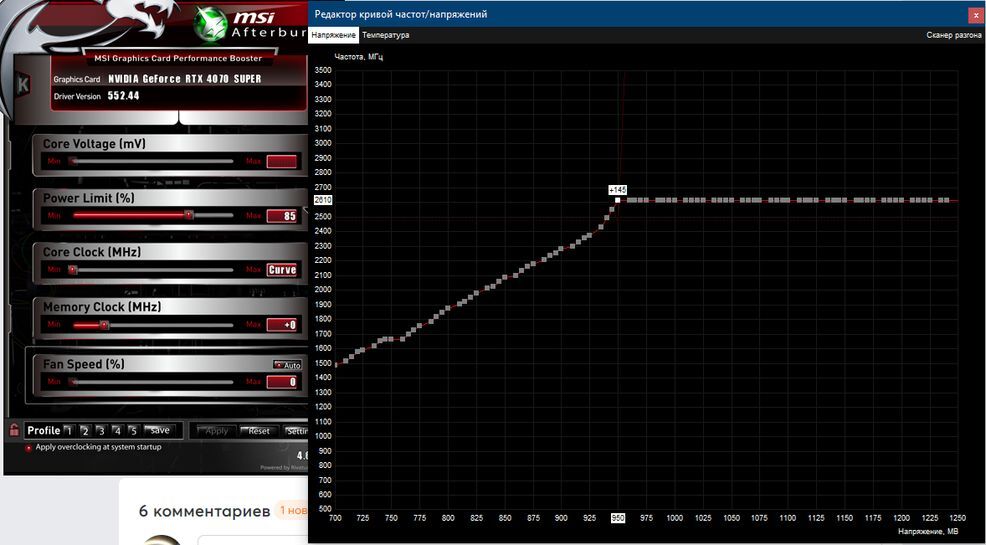
Task: Select Profile slot 1
Action: [x=69, y=431]
